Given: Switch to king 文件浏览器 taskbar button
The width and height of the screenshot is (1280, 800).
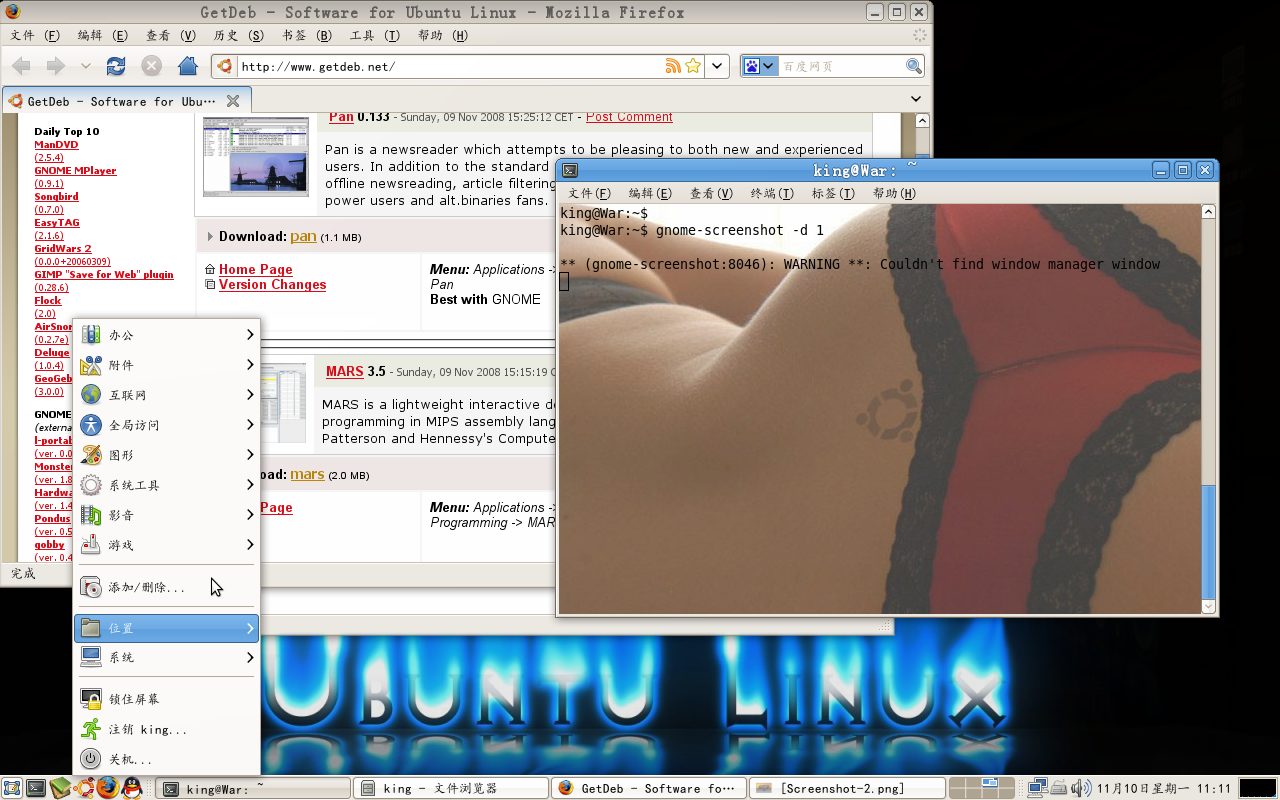Looking at the screenshot, I should pyautogui.click(x=451, y=788).
